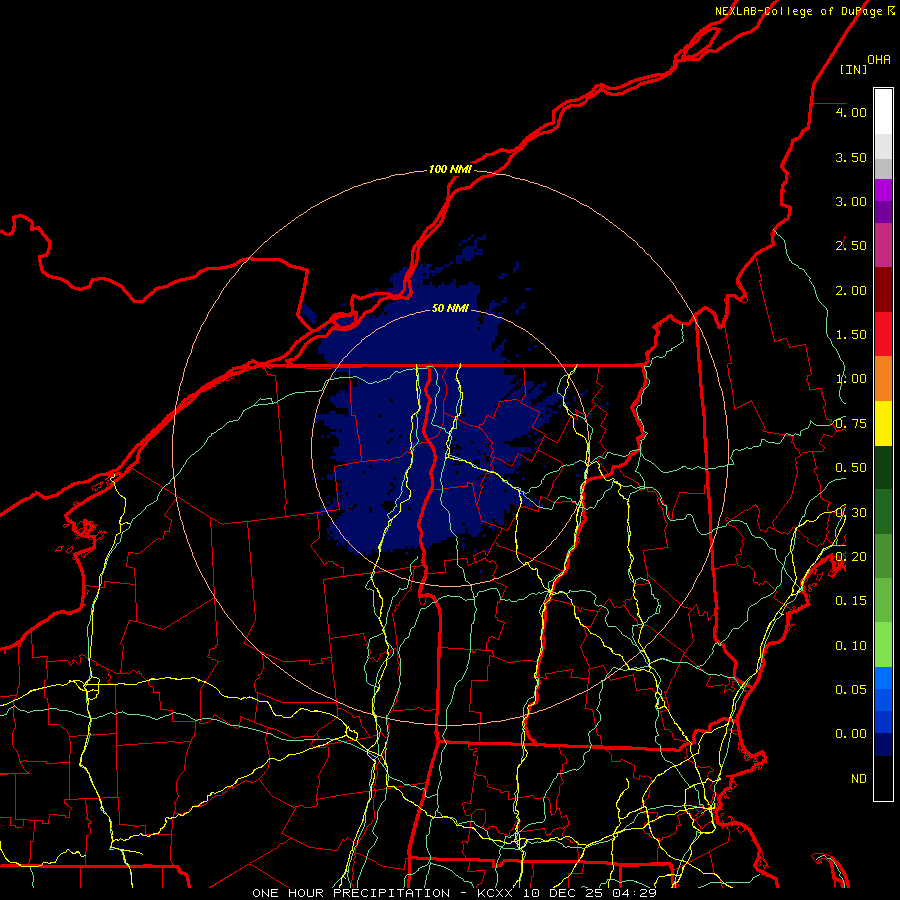Select the black ND legend swatch
This screenshot has width=900, height=900.
[883, 778]
